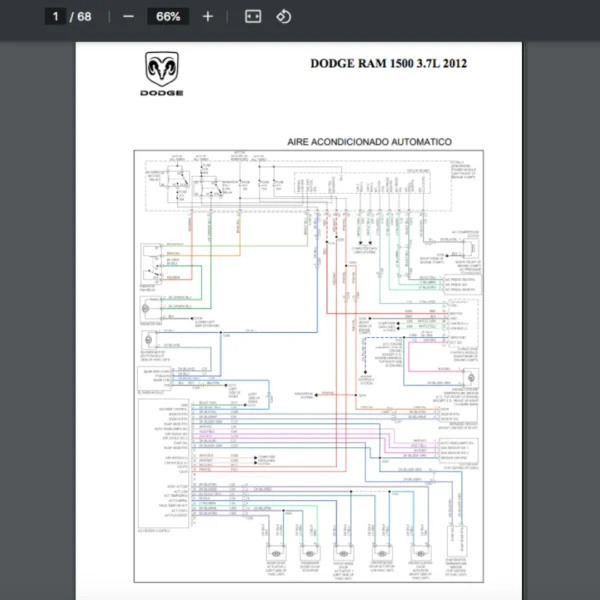Click the evaporator temperature sensor box

pyautogui.click(x=457, y=553)
